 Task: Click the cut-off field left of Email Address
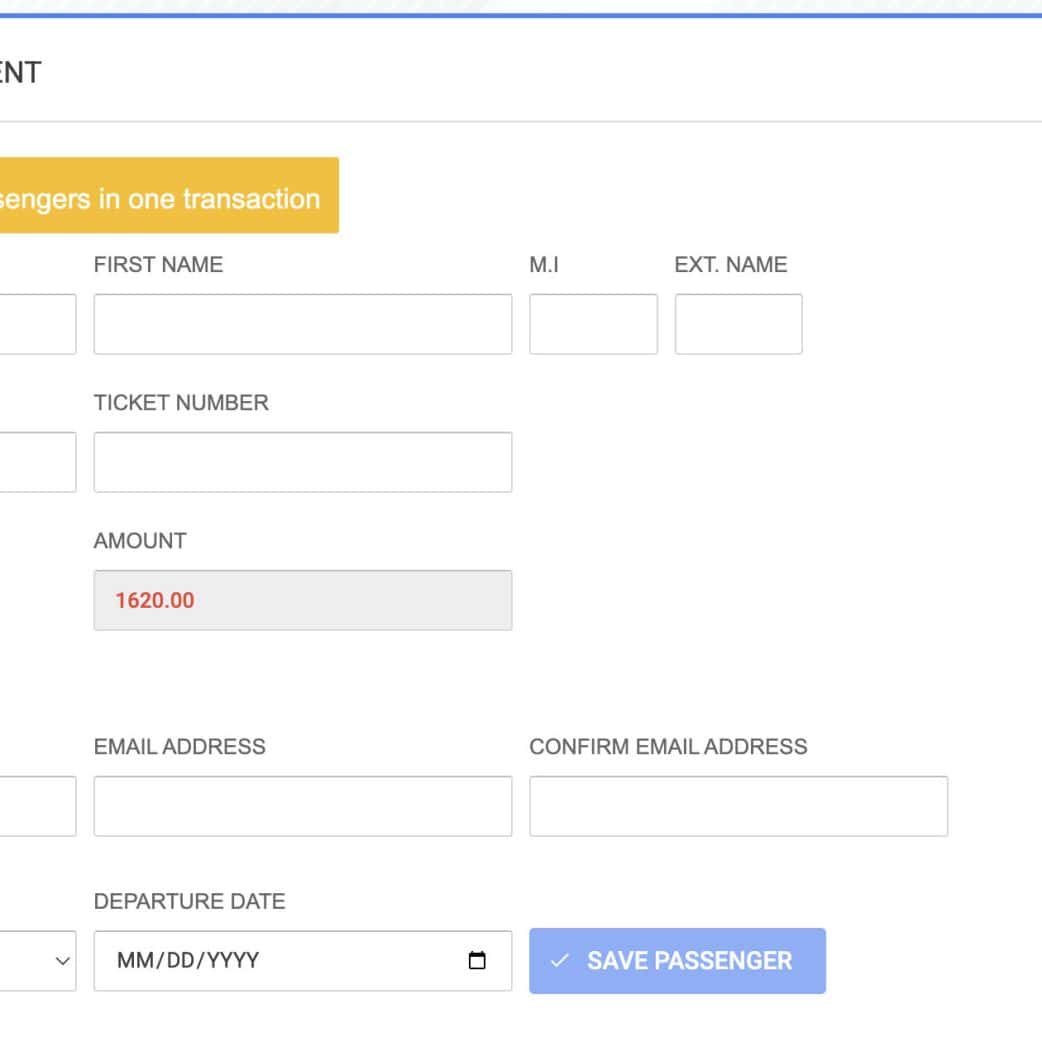pos(37,806)
